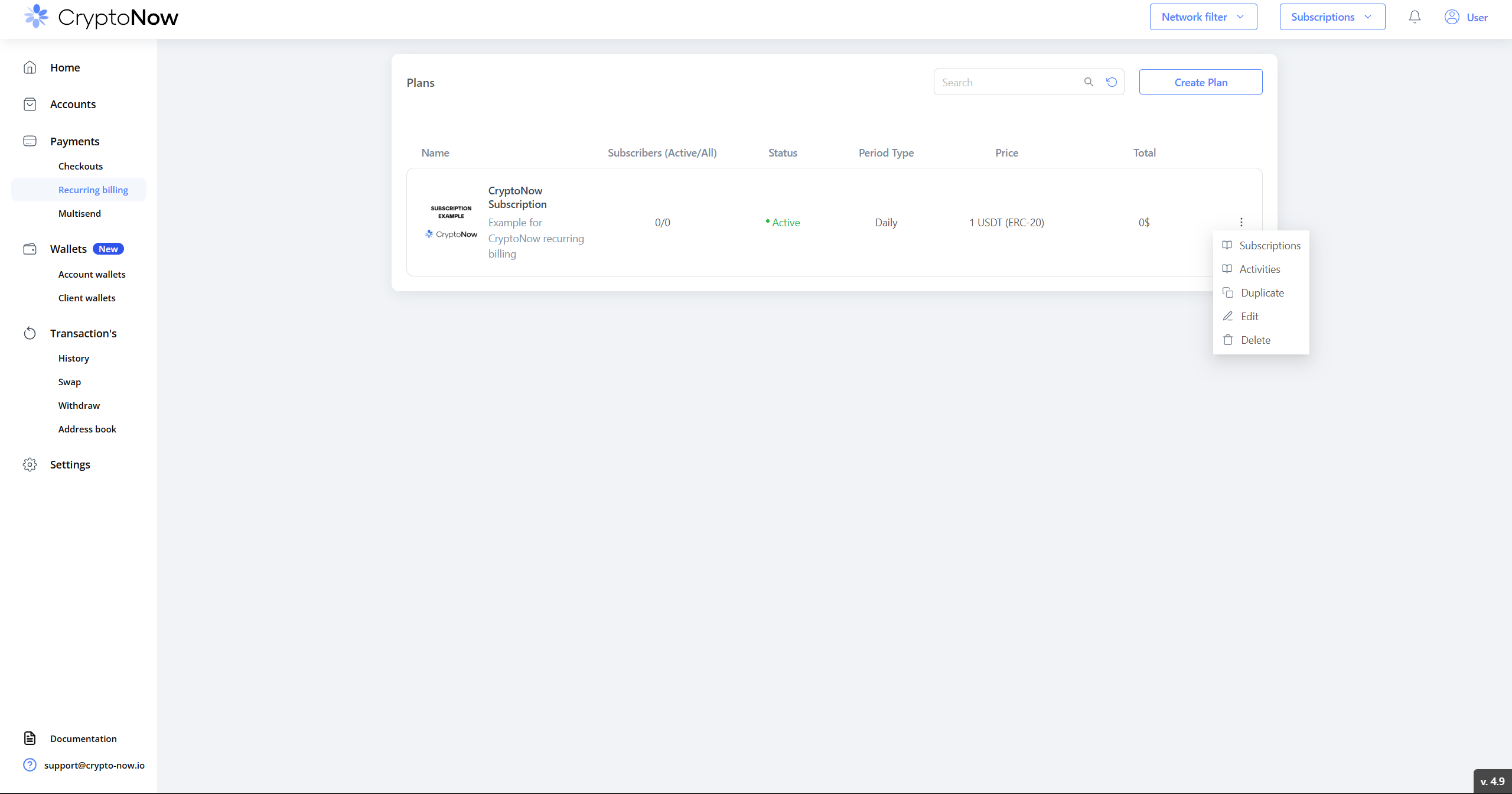1512x794 pixels.
Task: Open Swap page
Action: [x=69, y=382]
